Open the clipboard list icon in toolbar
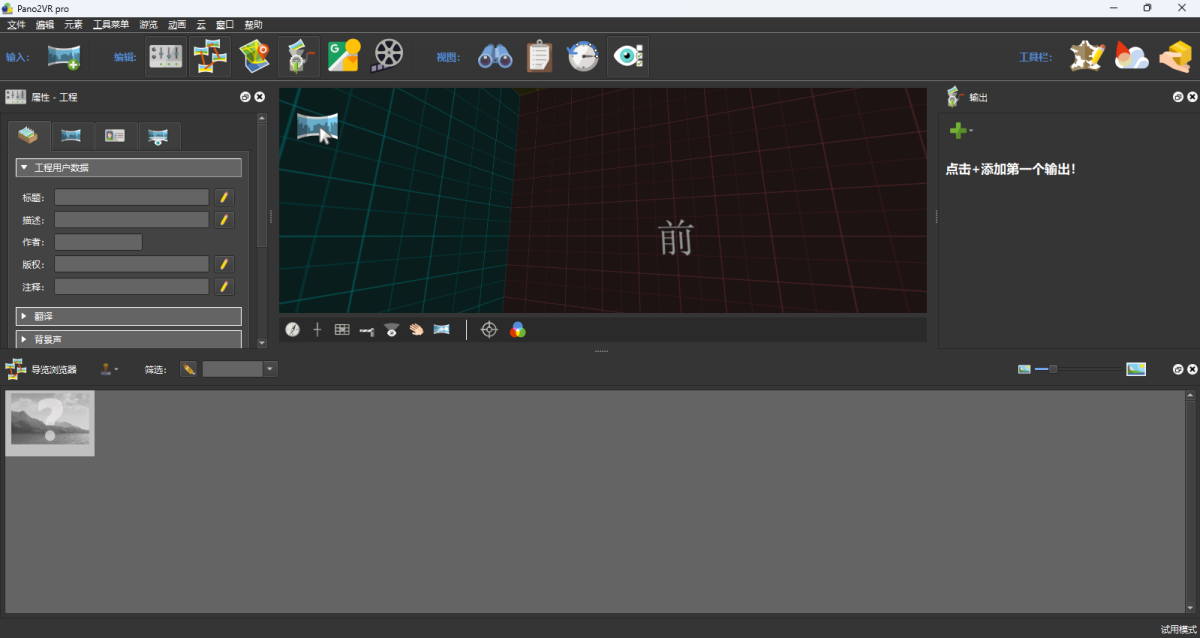Image resolution: width=1200 pixels, height=638 pixels. [539, 57]
